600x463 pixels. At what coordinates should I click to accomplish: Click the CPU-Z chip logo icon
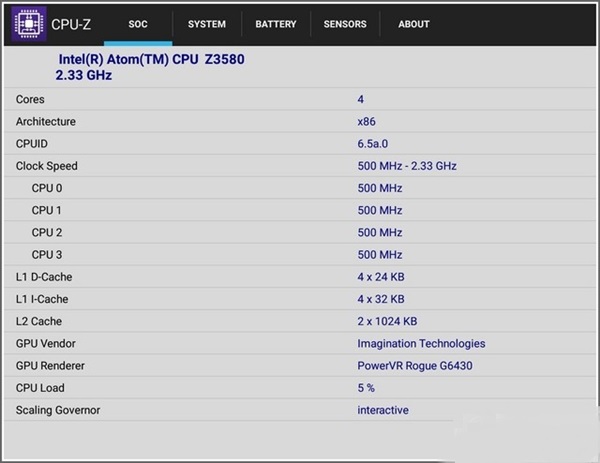pyautogui.click(x=29, y=24)
